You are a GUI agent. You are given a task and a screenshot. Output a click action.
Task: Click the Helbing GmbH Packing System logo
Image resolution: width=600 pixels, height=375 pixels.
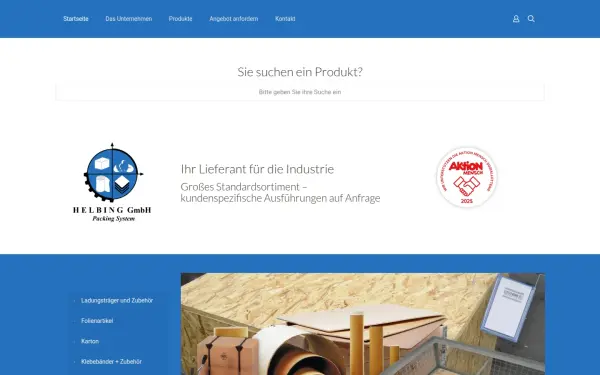click(112, 183)
